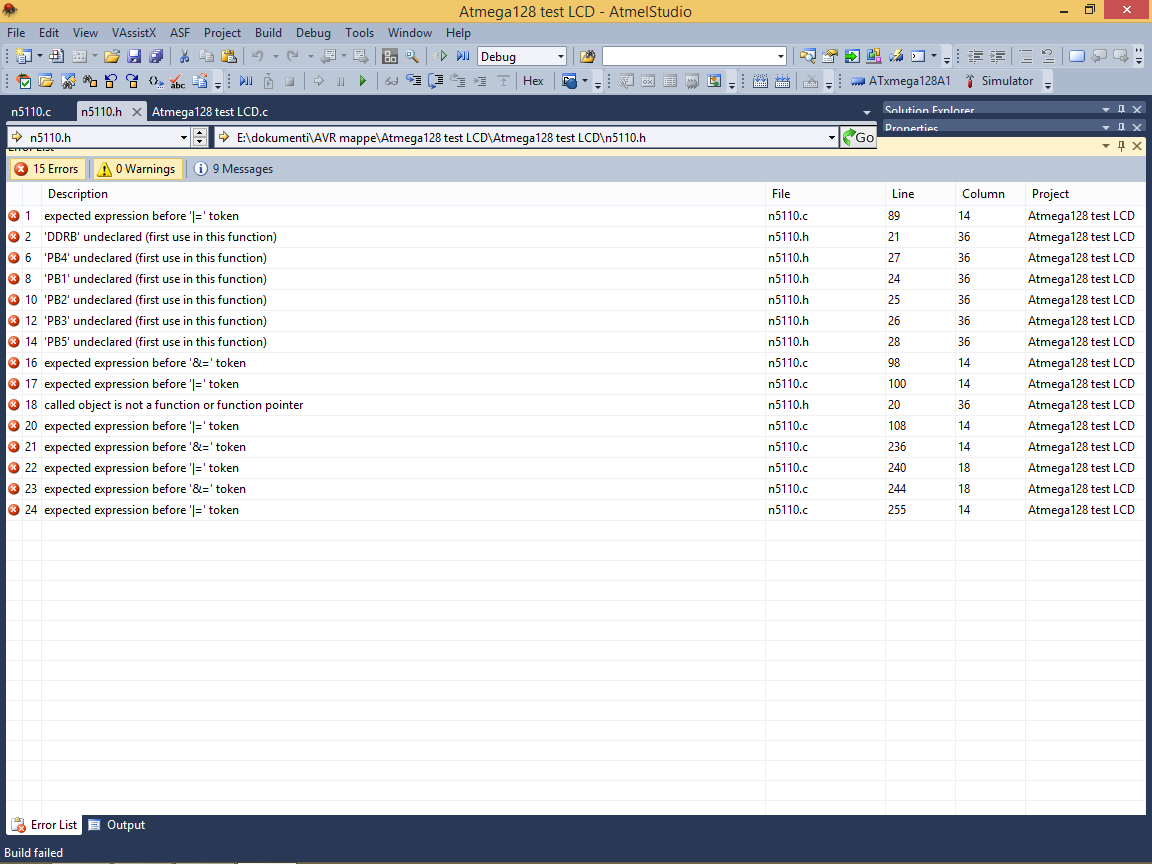Click the VAssistX find references binoculars icon
The height and width of the screenshot is (864, 1152).
tap(90, 82)
